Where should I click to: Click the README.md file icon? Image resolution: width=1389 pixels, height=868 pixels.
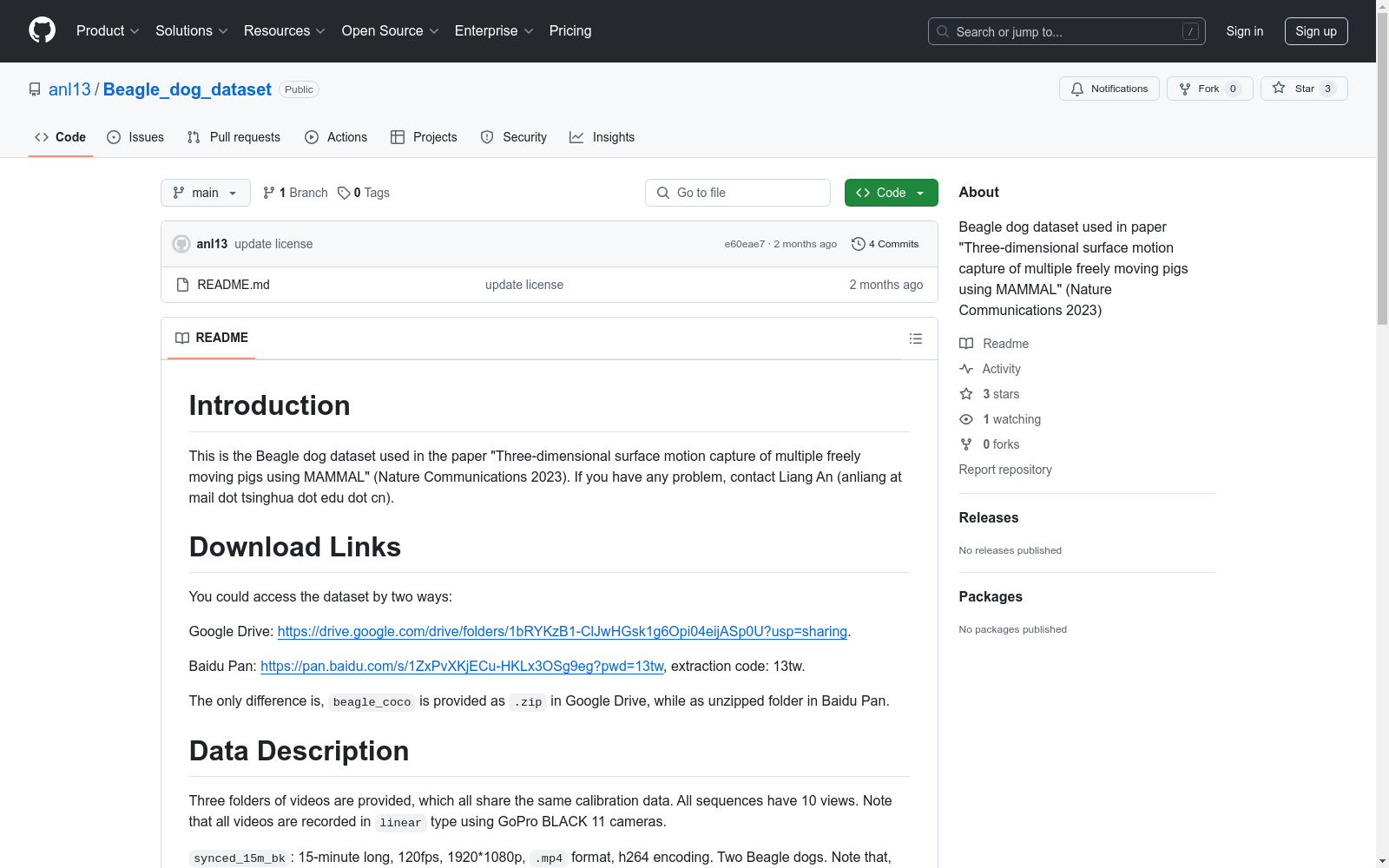tap(182, 285)
